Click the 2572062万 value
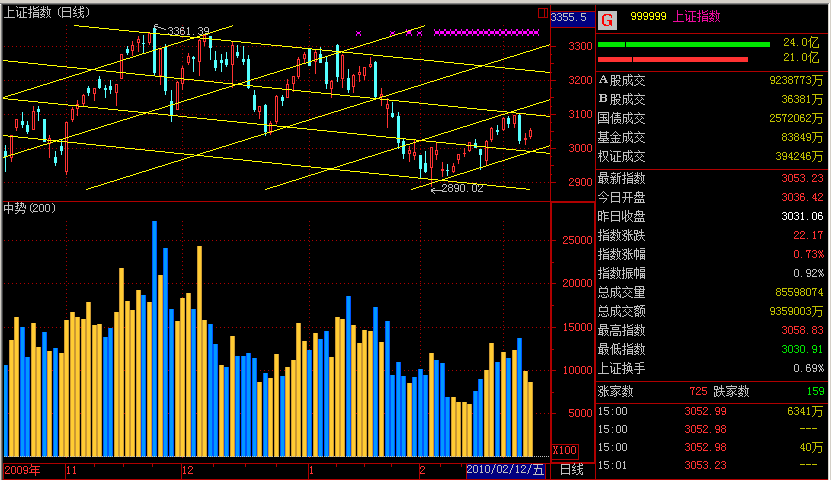831x480 pixels. click(x=796, y=118)
